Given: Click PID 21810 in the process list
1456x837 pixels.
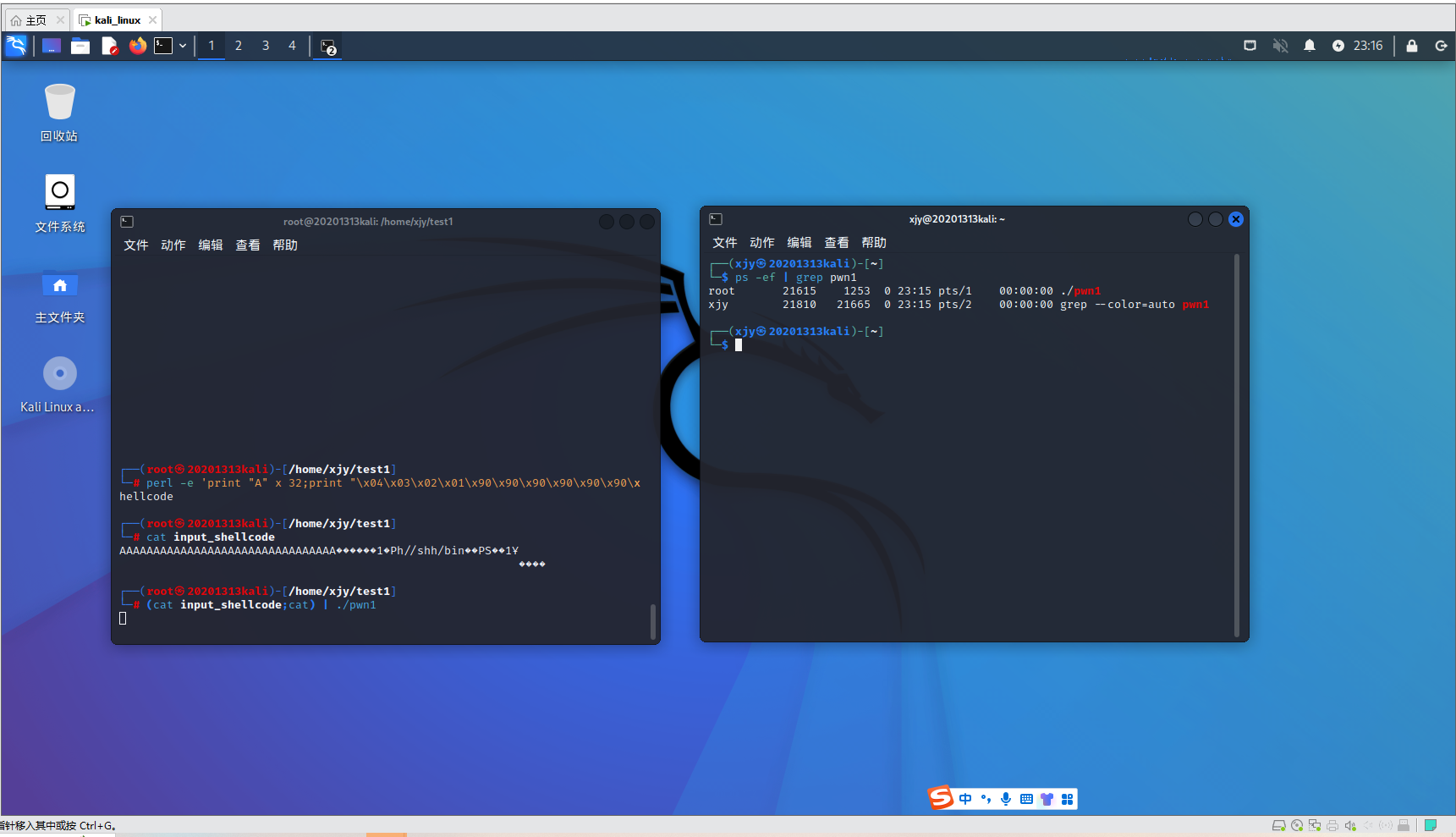Looking at the screenshot, I should [799, 305].
